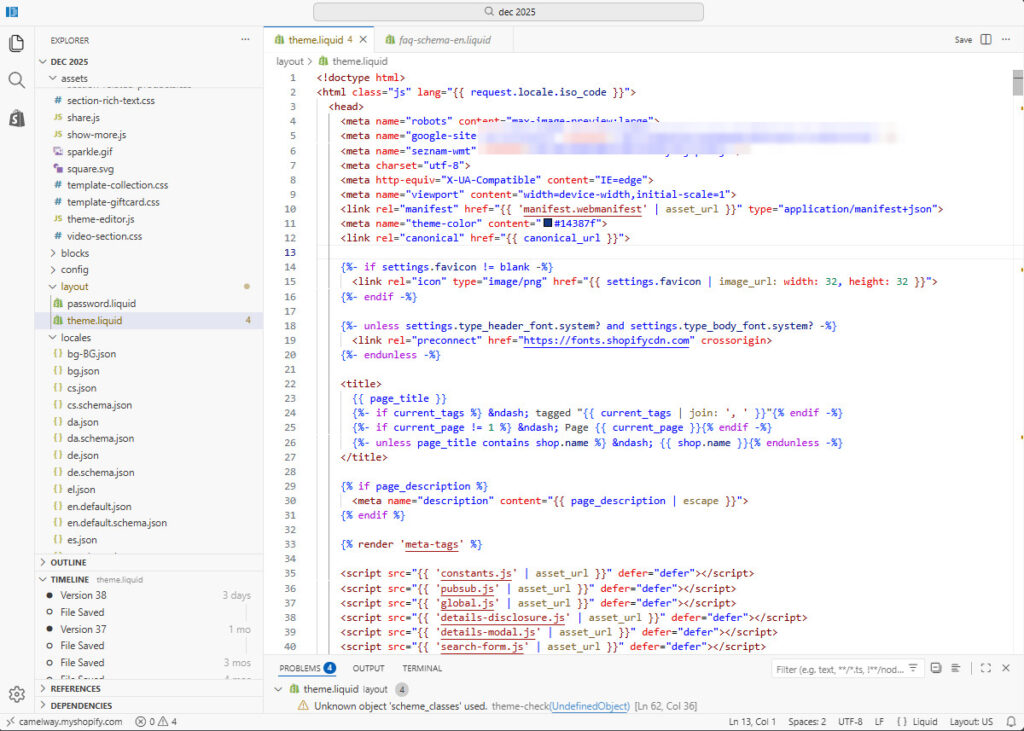Open the fonts.shopifycdn.com link in code
The height and width of the screenshot is (731, 1024).
(607, 340)
